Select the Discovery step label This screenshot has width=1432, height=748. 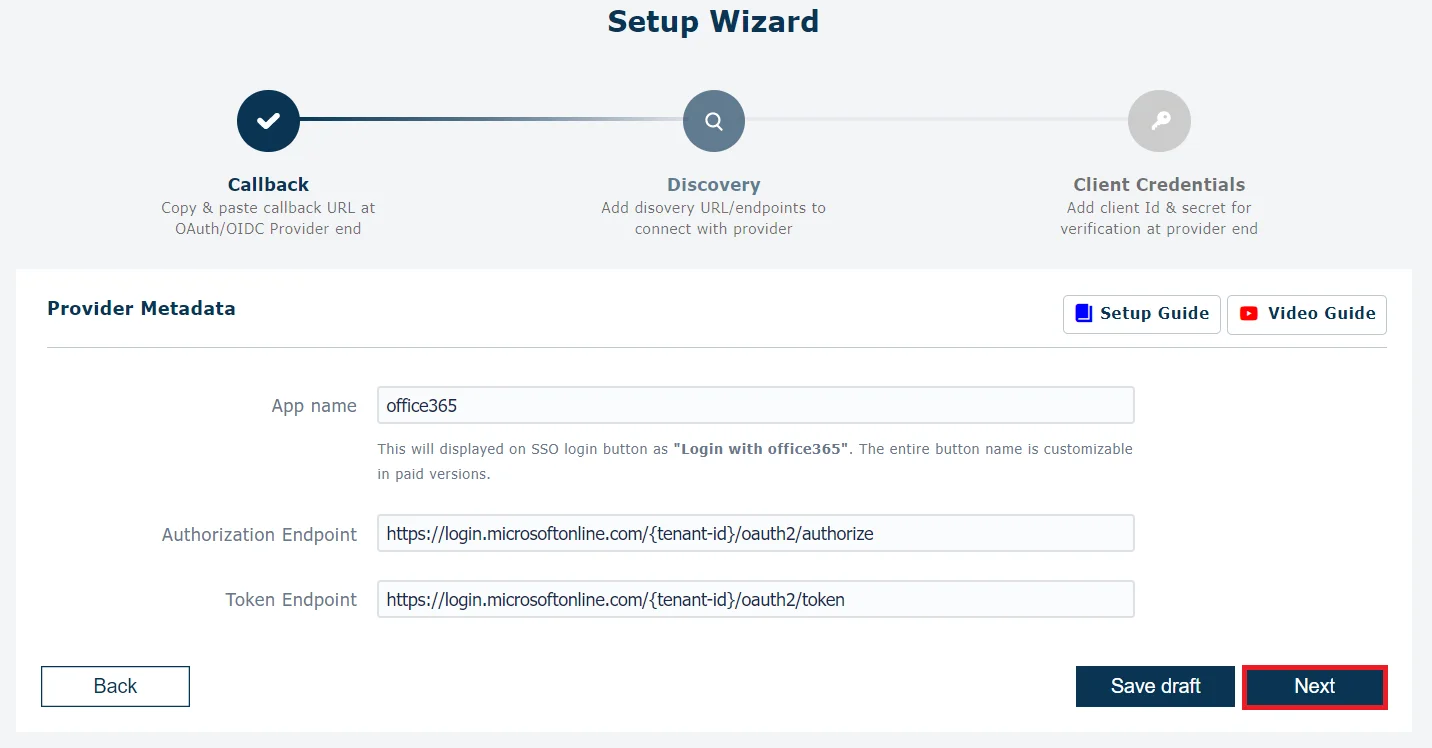[713, 185]
